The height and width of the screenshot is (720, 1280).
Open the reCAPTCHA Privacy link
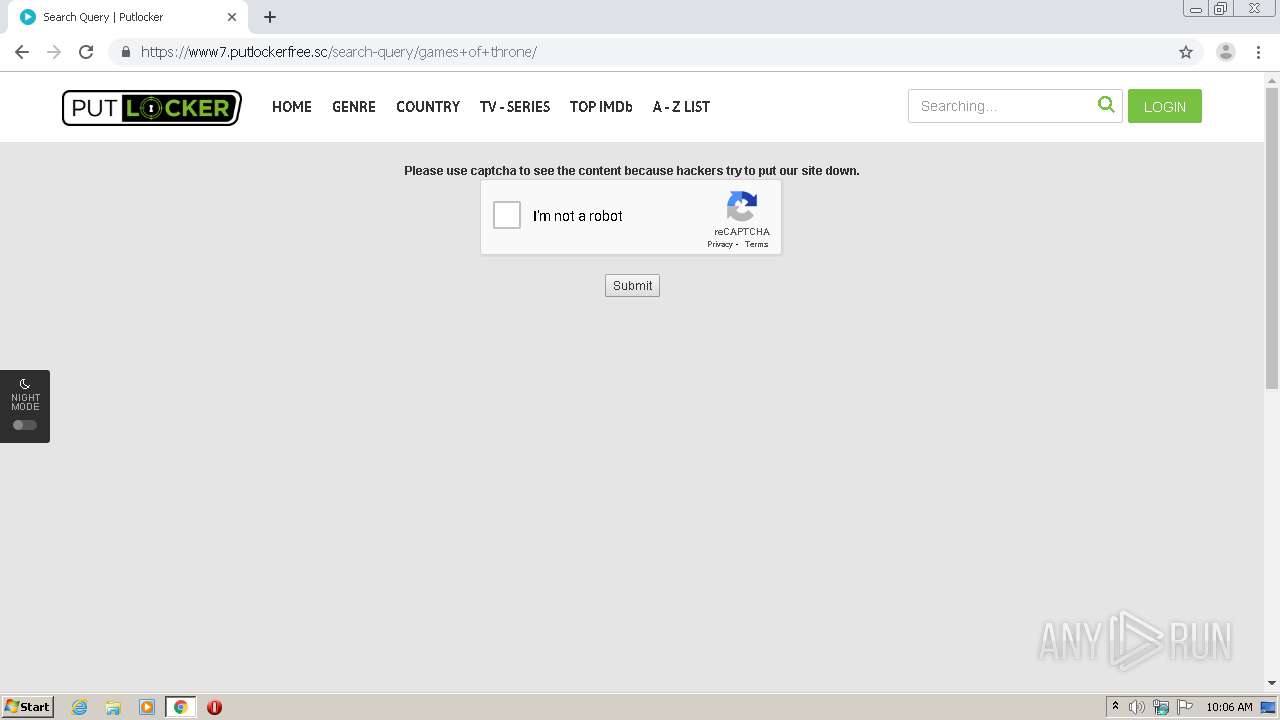click(720, 244)
